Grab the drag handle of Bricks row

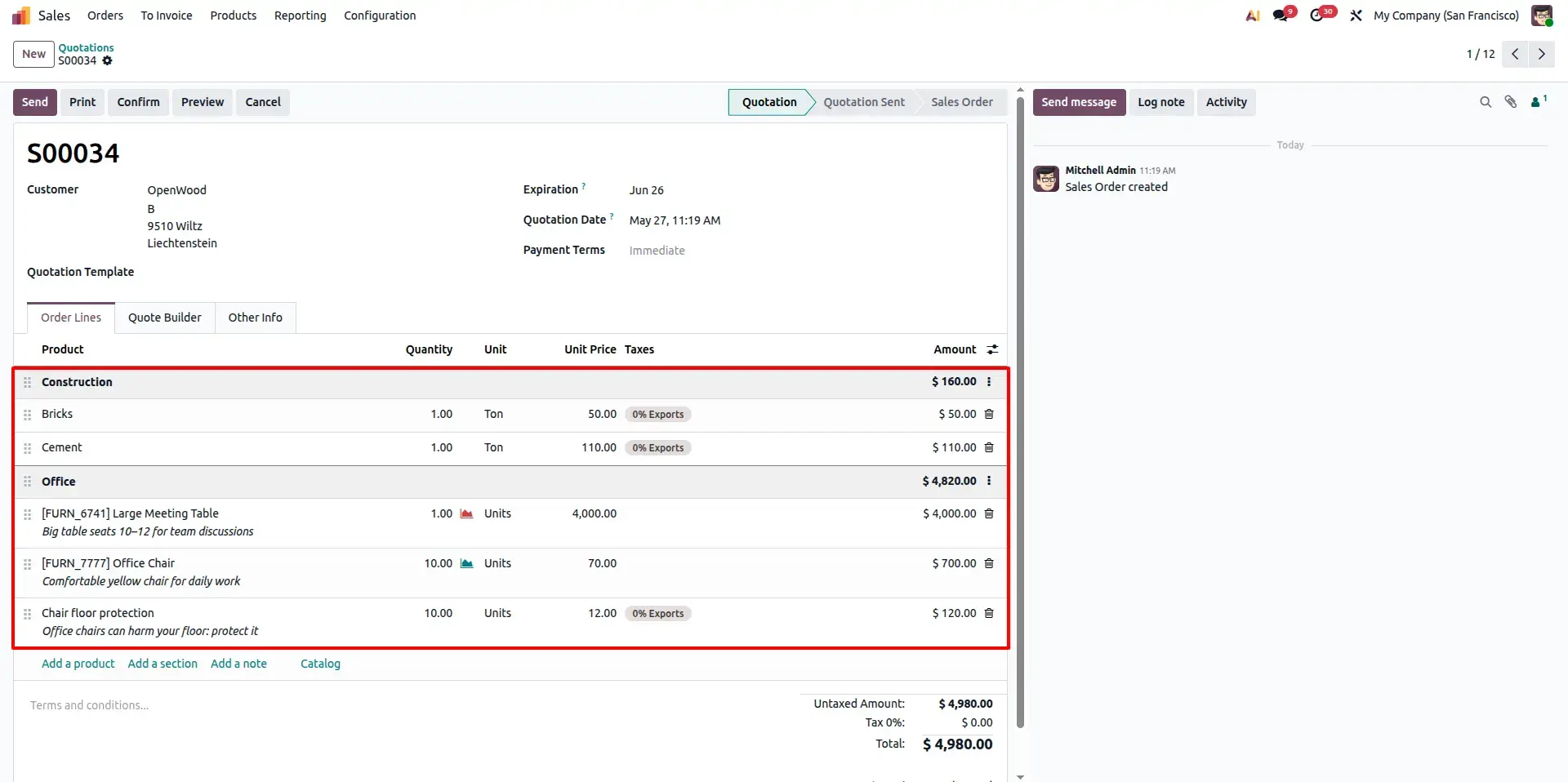tap(27, 415)
